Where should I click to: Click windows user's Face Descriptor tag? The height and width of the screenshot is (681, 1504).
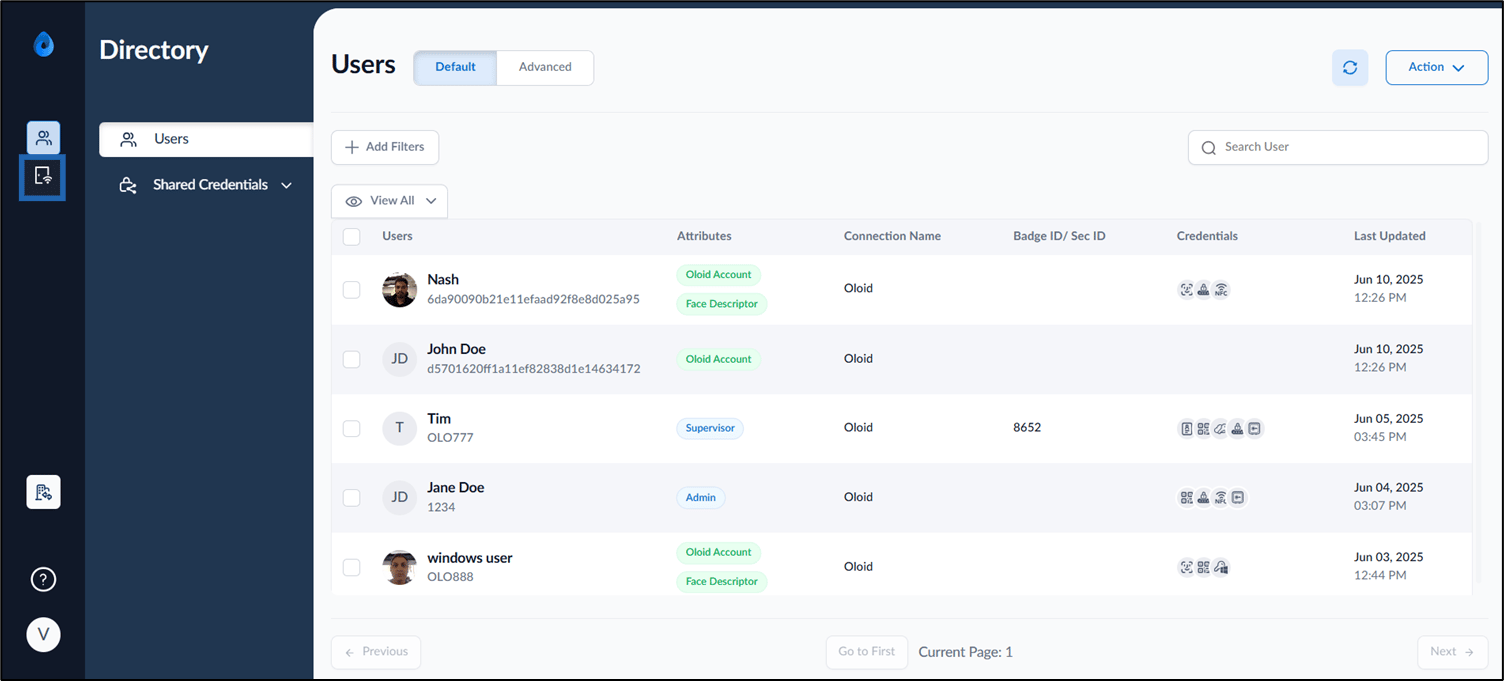tap(722, 582)
